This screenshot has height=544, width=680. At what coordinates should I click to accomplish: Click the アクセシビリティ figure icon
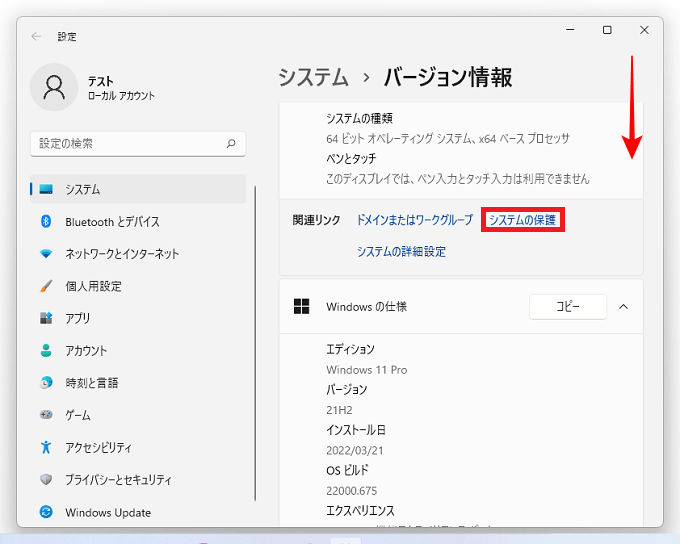[46, 447]
